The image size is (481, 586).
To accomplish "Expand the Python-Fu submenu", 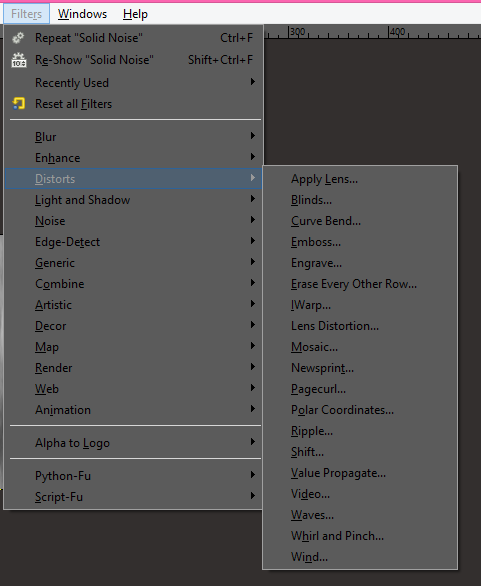I will 133,475.
